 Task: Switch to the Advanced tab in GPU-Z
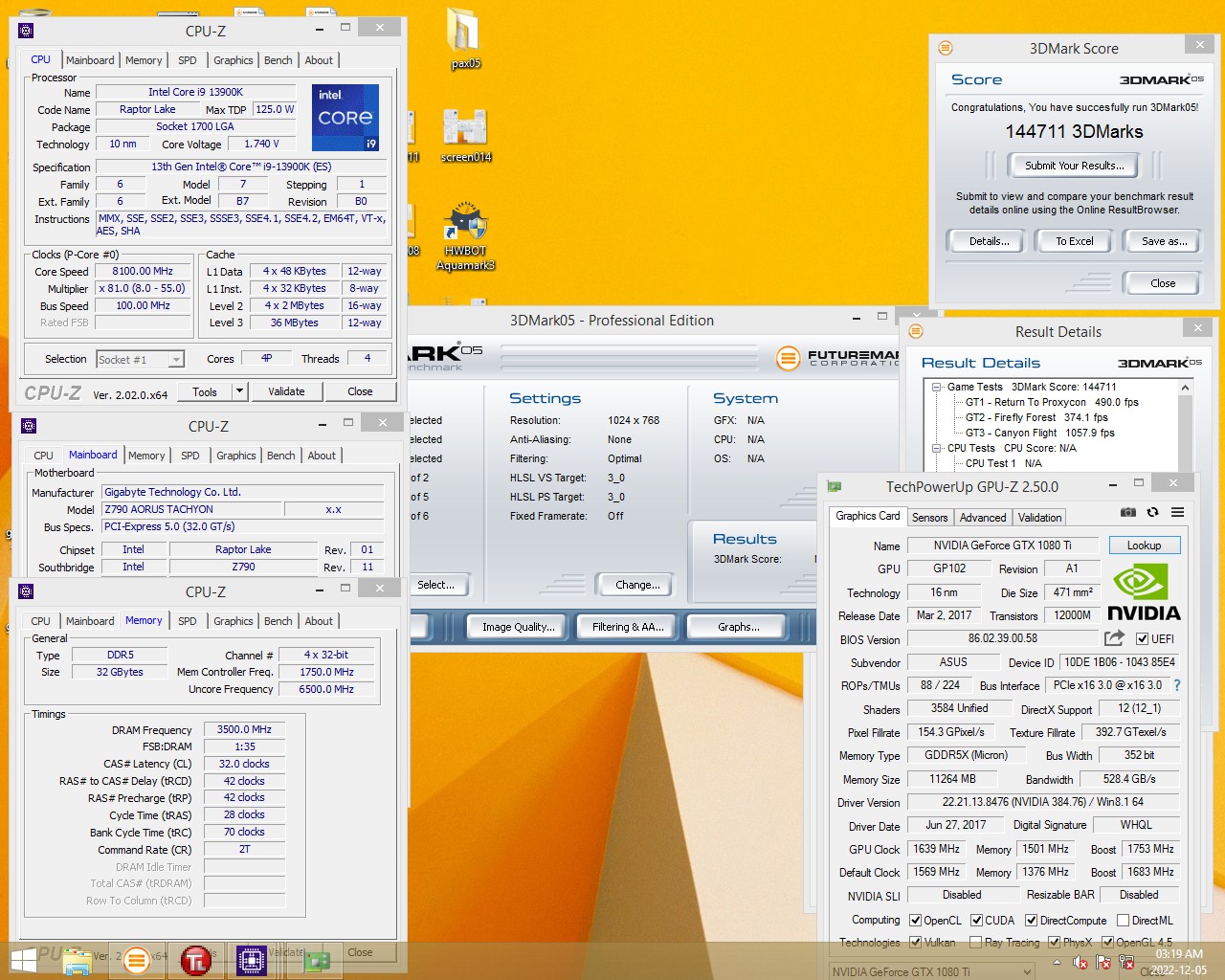(983, 517)
